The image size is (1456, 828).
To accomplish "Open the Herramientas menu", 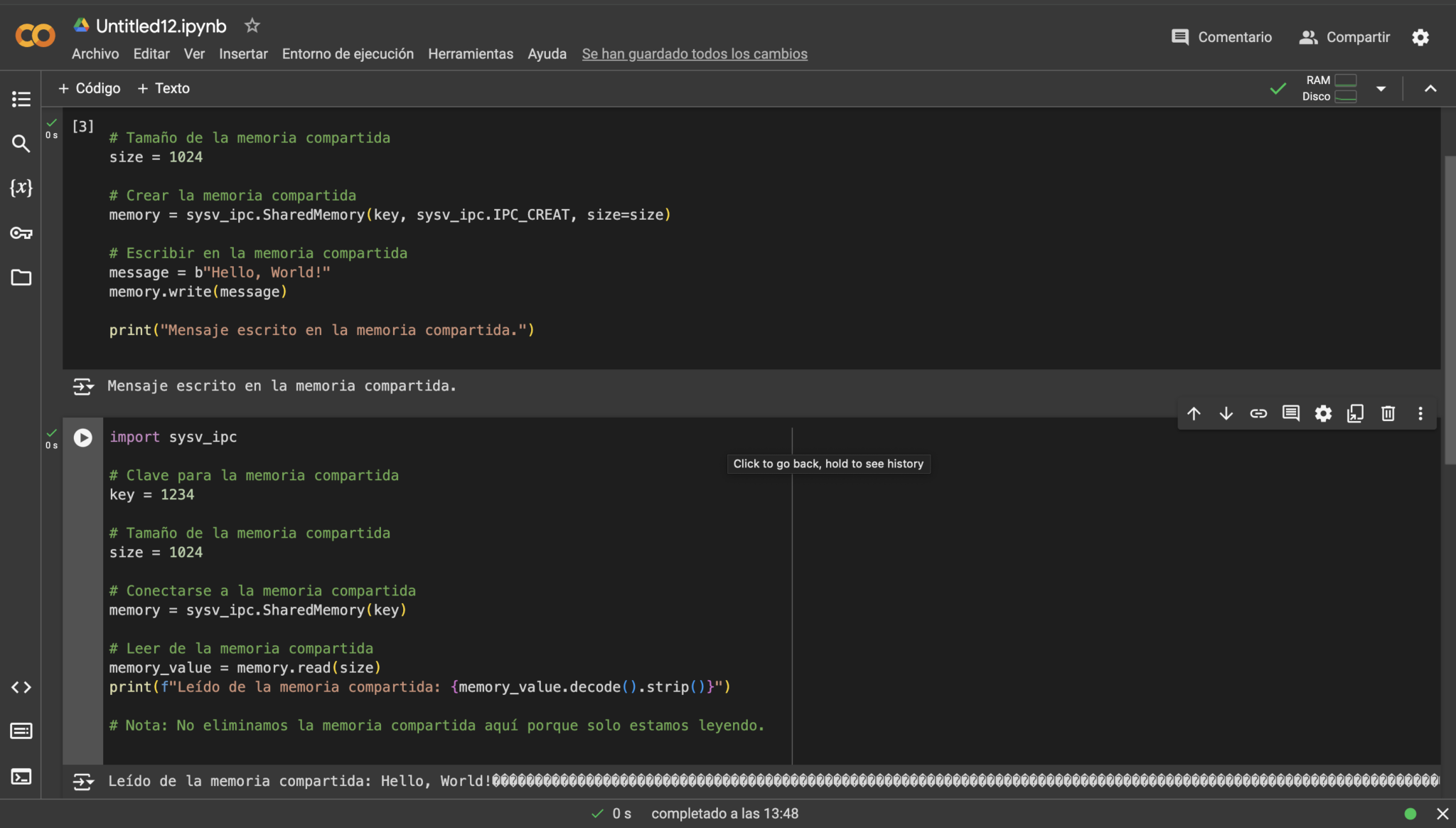I will [x=471, y=53].
